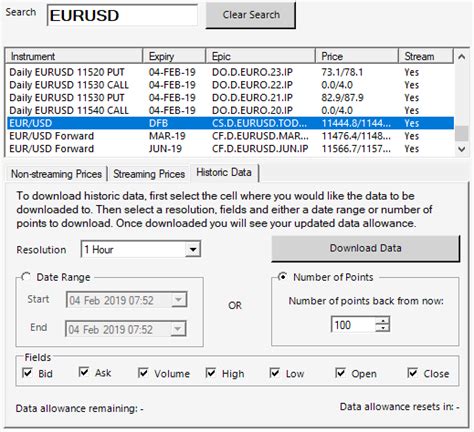Viewport: 474px width, 432px height.
Task: Click the instrument list scrollbar thumb
Action: (x=461, y=133)
